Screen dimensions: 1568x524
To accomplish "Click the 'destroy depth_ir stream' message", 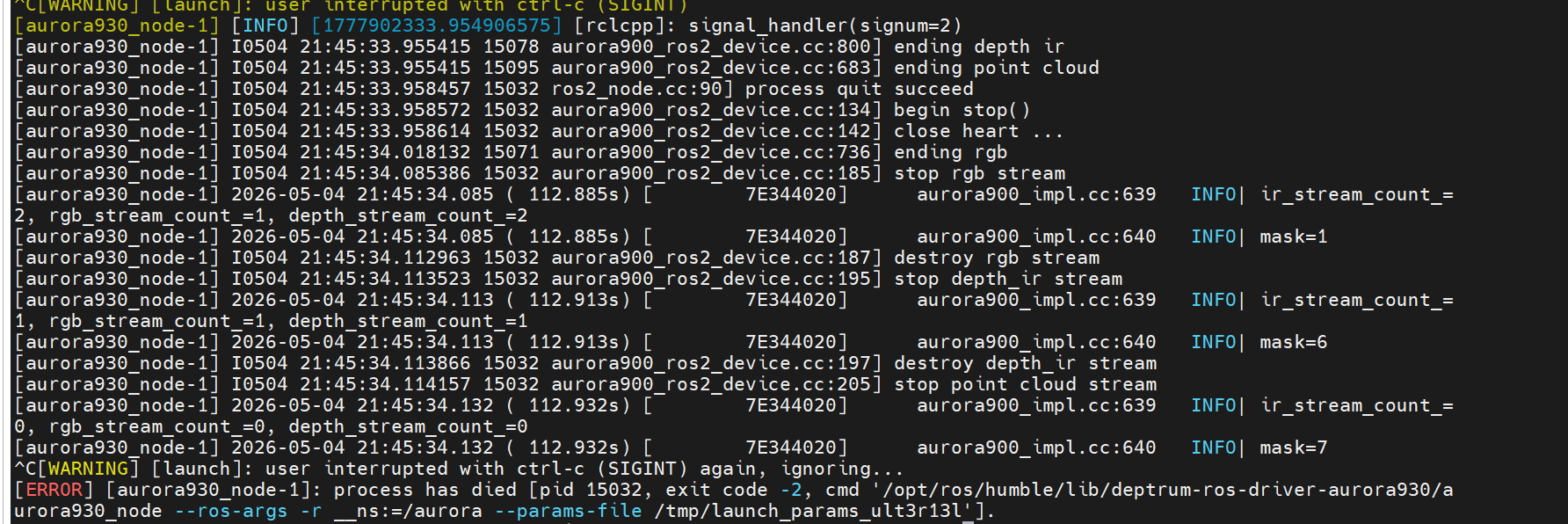I will 1026,363.
